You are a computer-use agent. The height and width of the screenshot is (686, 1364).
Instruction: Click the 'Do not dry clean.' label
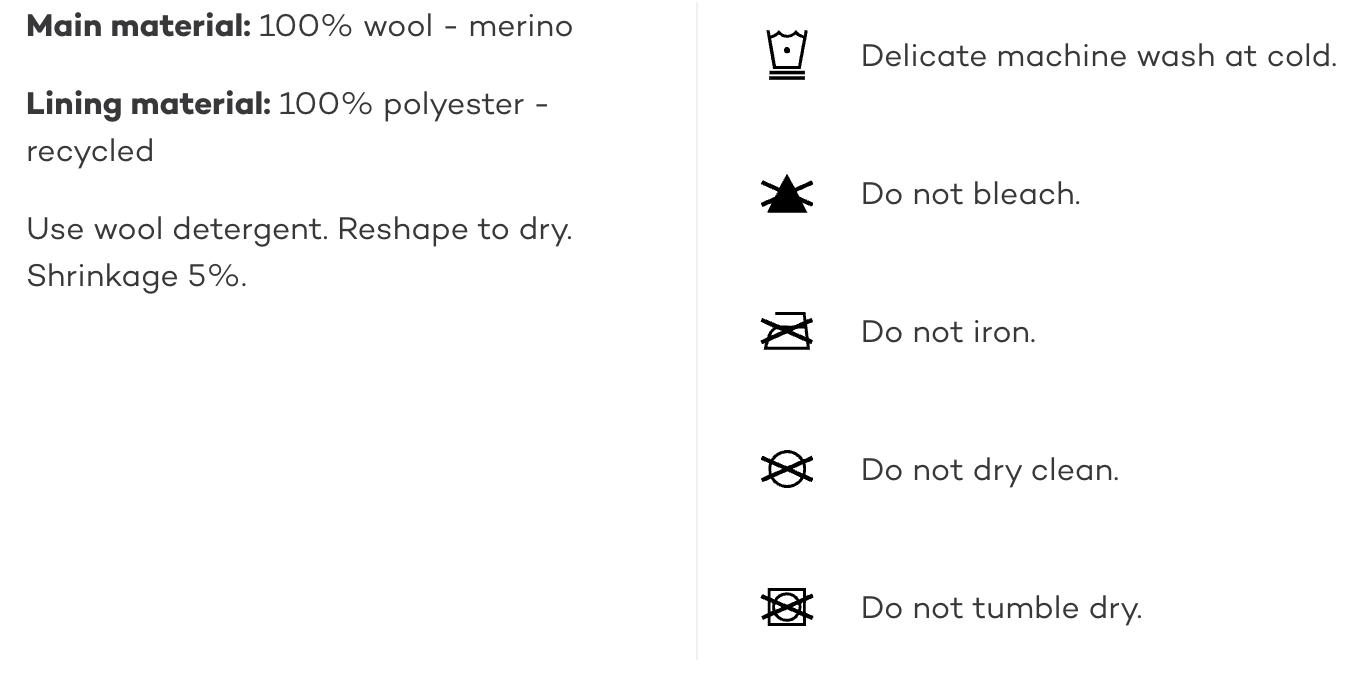tap(989, 470)
